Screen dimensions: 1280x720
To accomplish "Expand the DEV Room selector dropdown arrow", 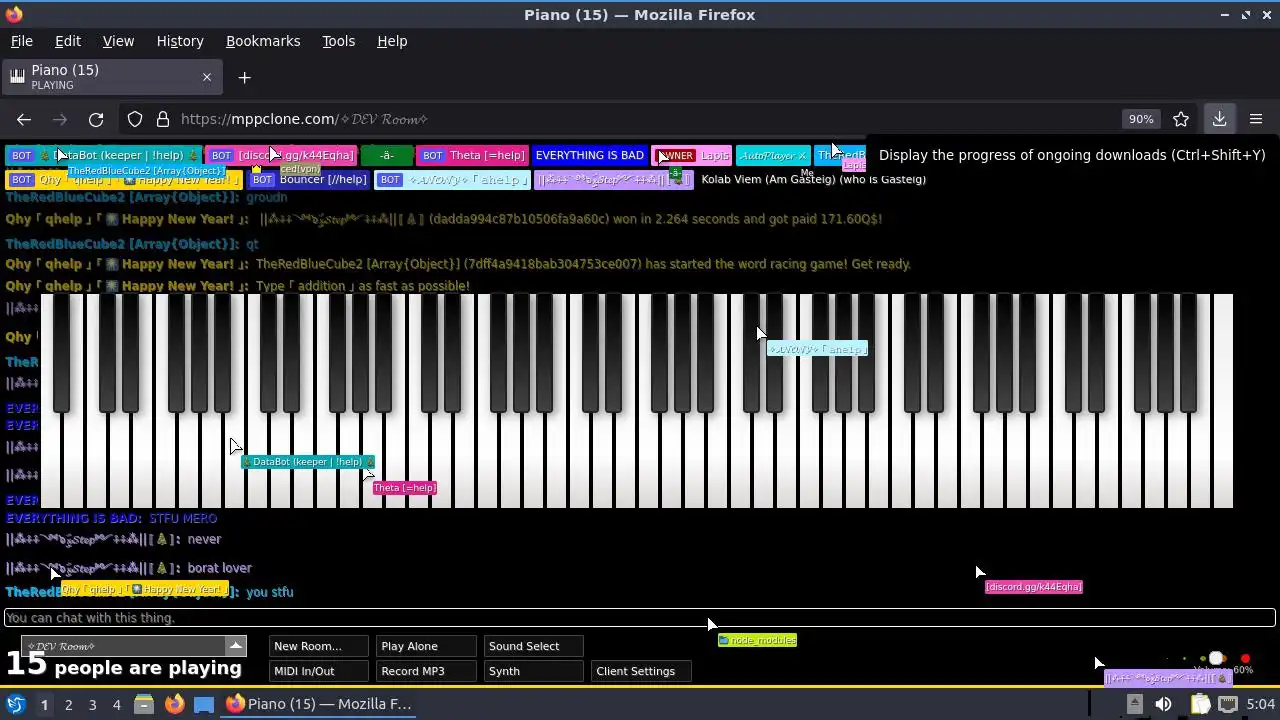I will pos(235,645).
